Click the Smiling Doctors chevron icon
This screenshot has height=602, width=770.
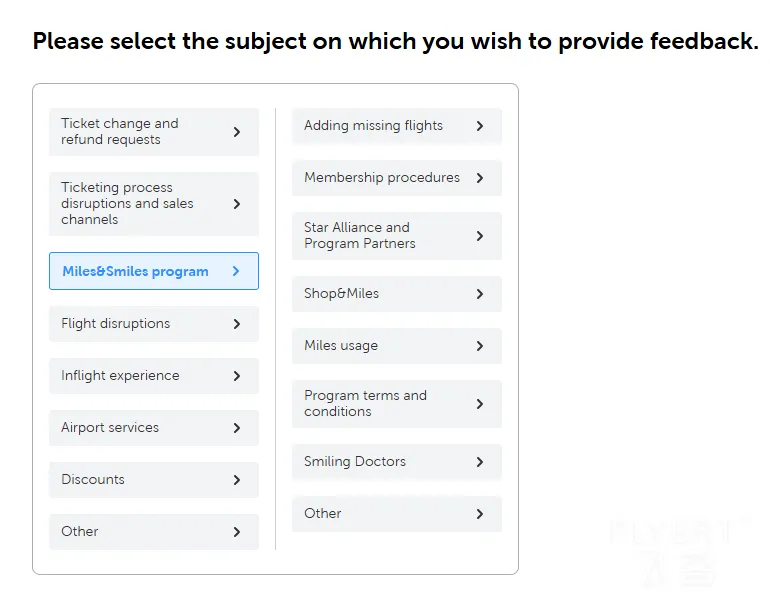coord(480,462)
